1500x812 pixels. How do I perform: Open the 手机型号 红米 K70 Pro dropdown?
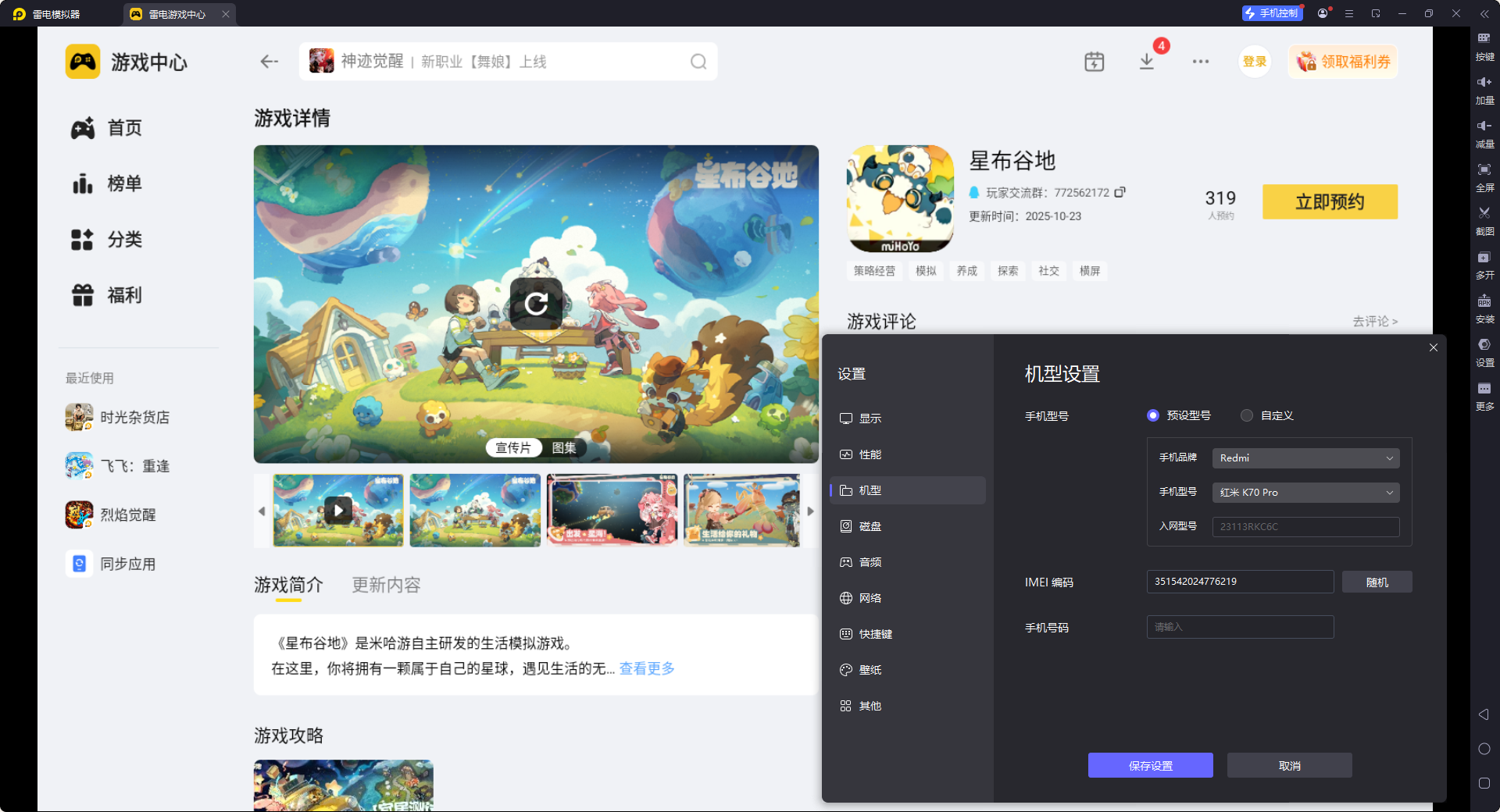point(1305,493)
